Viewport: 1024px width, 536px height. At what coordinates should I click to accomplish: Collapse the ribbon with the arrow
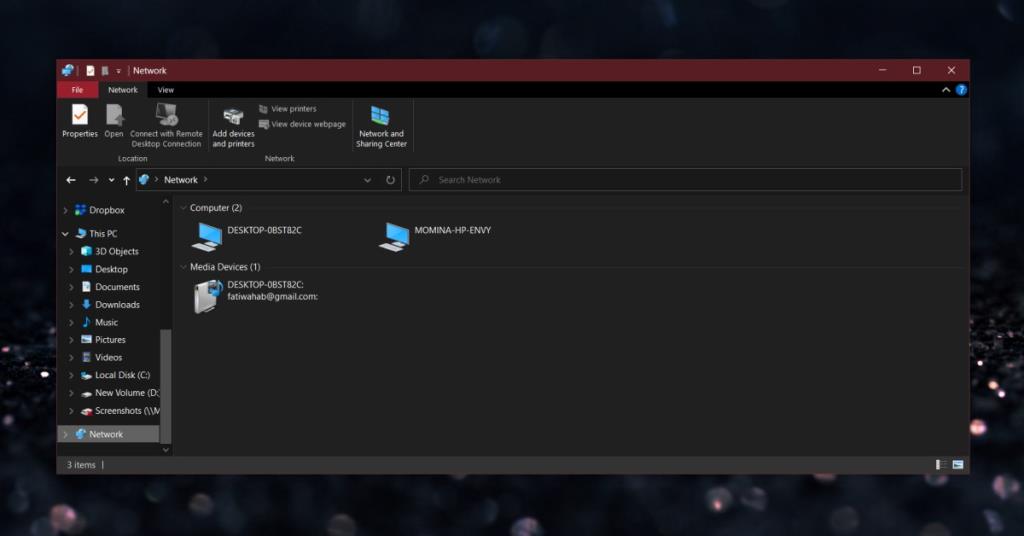tap(946, 90)
